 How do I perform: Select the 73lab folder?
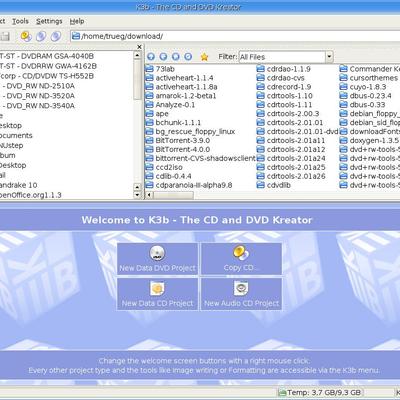click(x=160, y=69)
